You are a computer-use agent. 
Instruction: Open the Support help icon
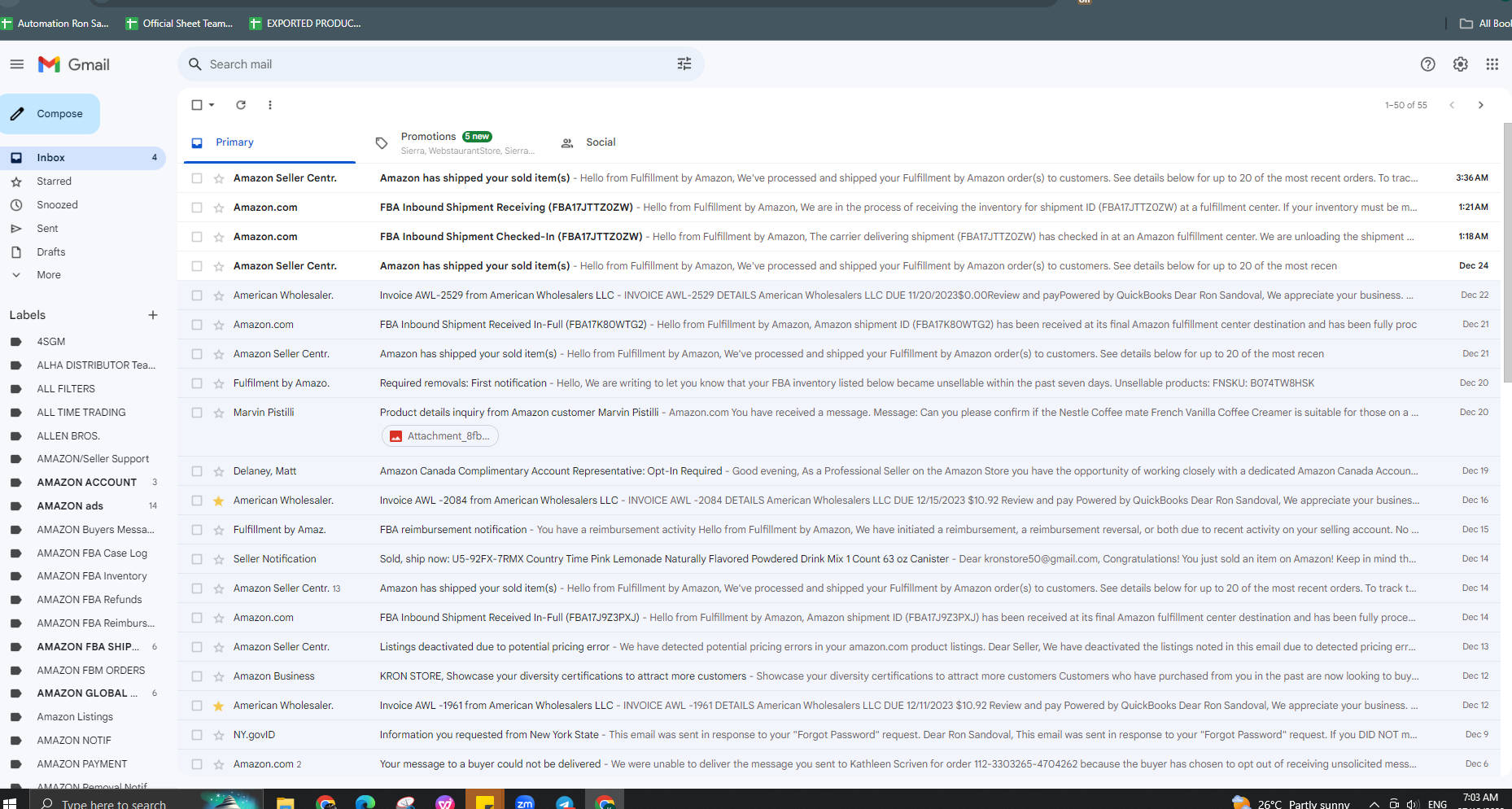[x=1427, y=64]
